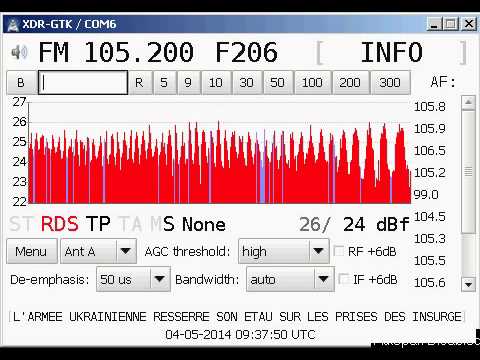The height and width of the screenshot is (360, 480).
Task: Click AF list scrollbar up arrow
Action: pyautogui.click(x=468, y=103)
